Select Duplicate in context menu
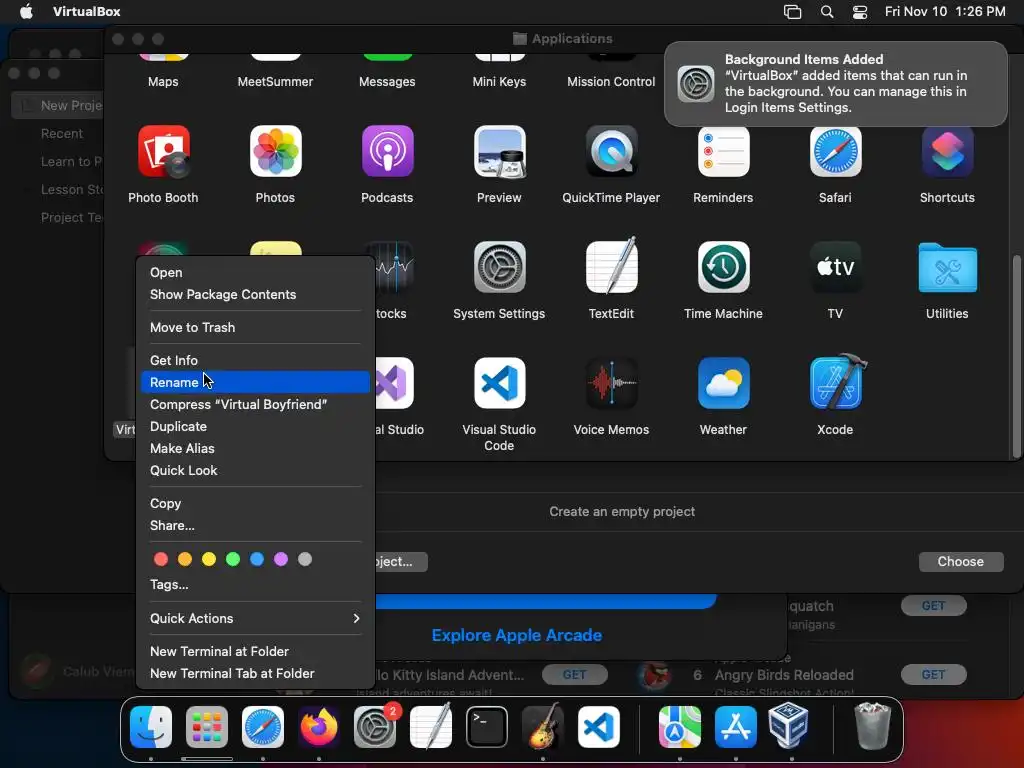1024x768 pixels. 255,426
